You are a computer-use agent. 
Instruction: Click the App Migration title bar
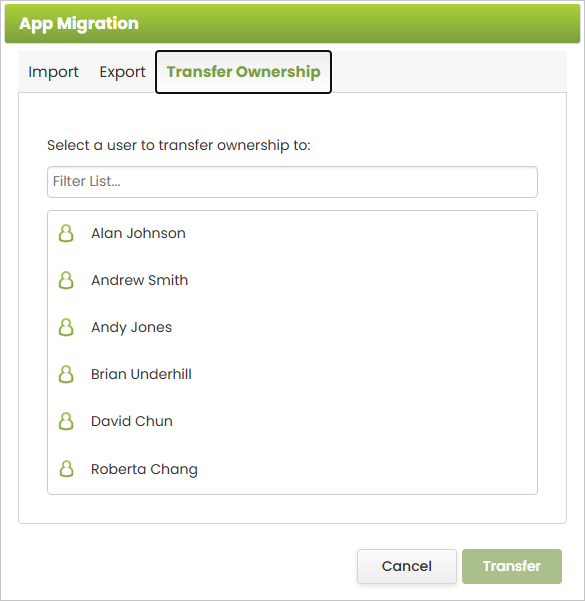pos(292,23)
